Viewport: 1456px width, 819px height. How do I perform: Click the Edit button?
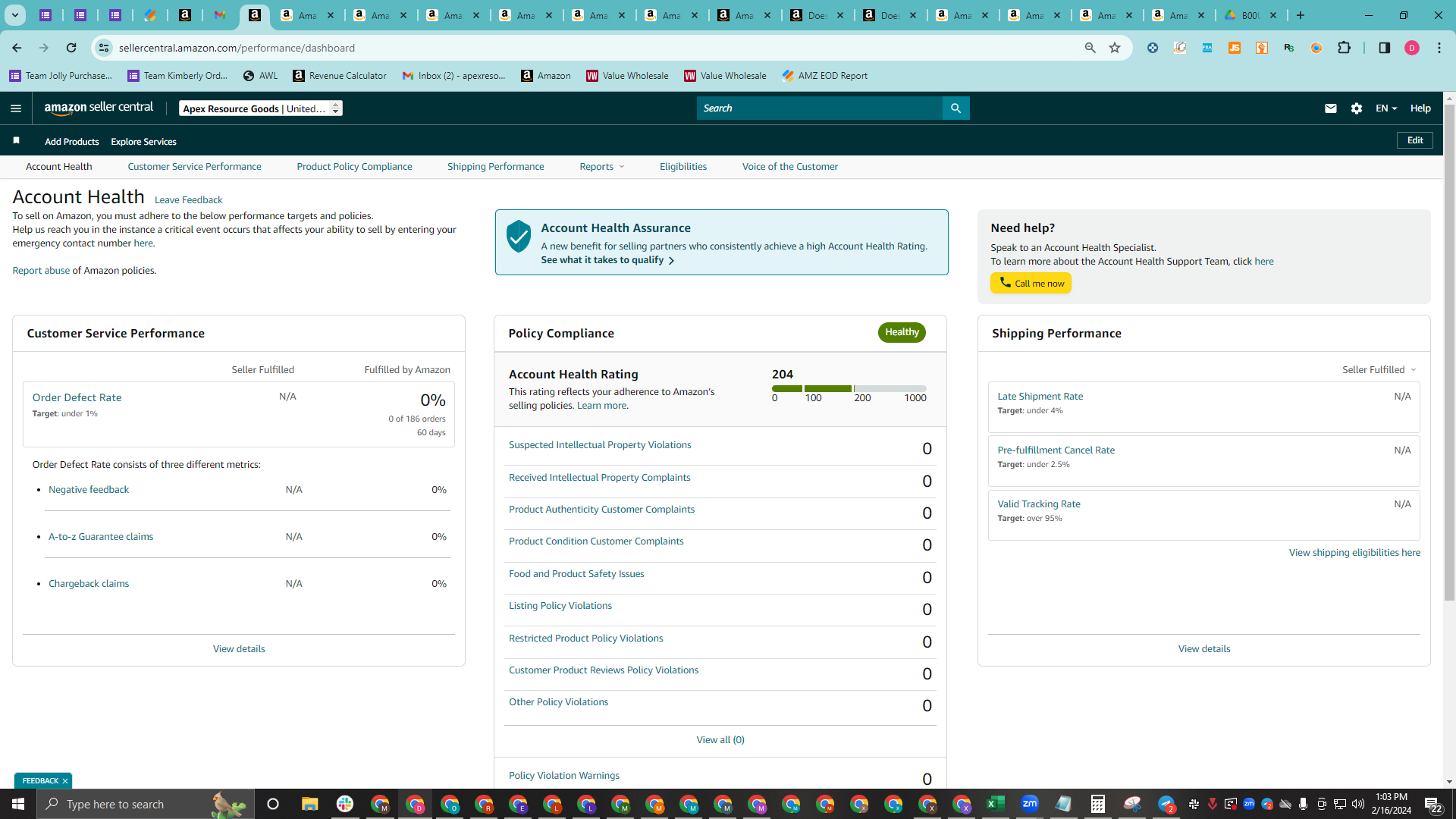(1415, 140)
